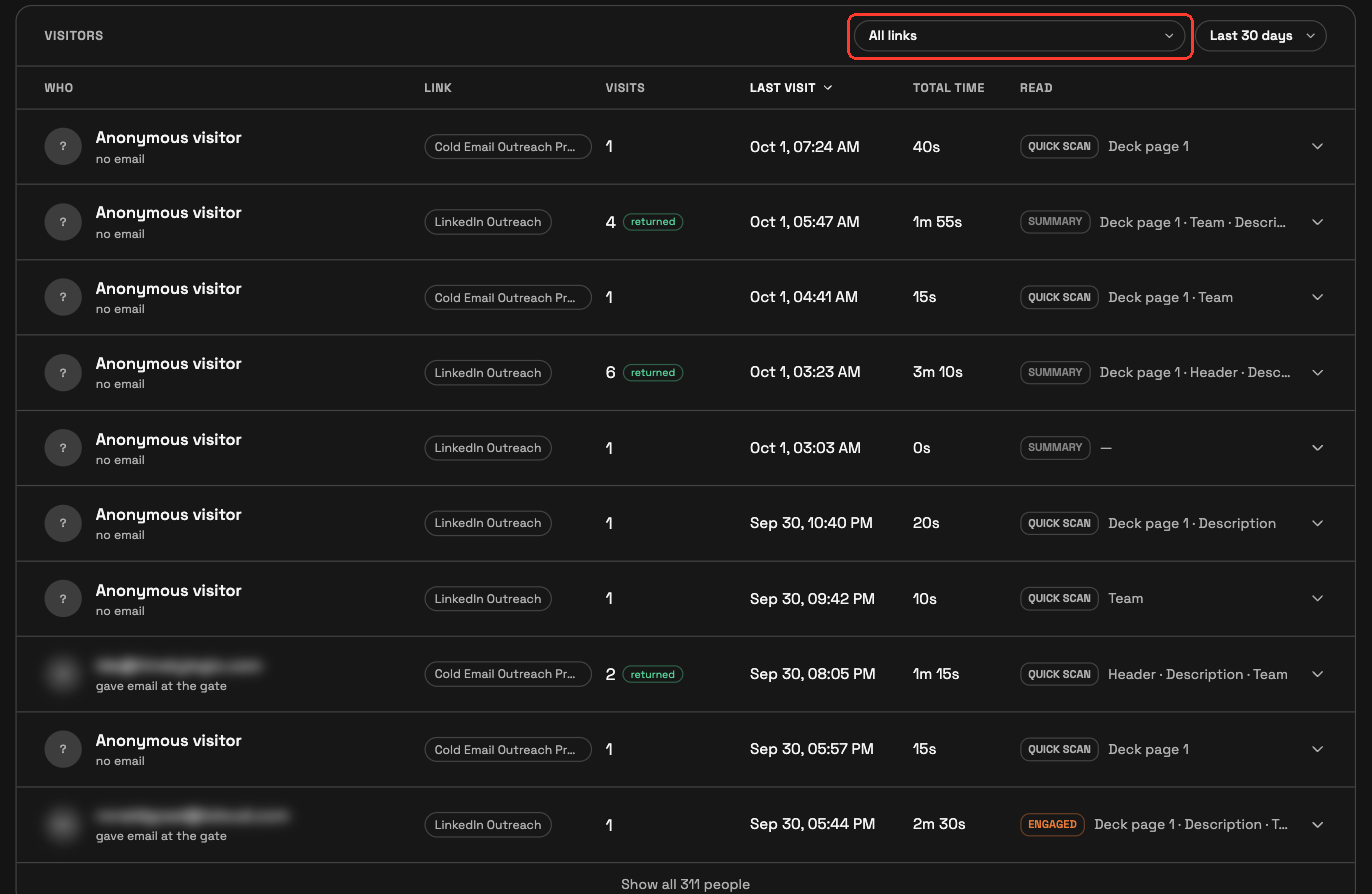The height and width of the screenshot is (894, 1372).
Task: Expand the visitor row from Oct 1, 03:03 AM
Action: [x=1317, y=448]
